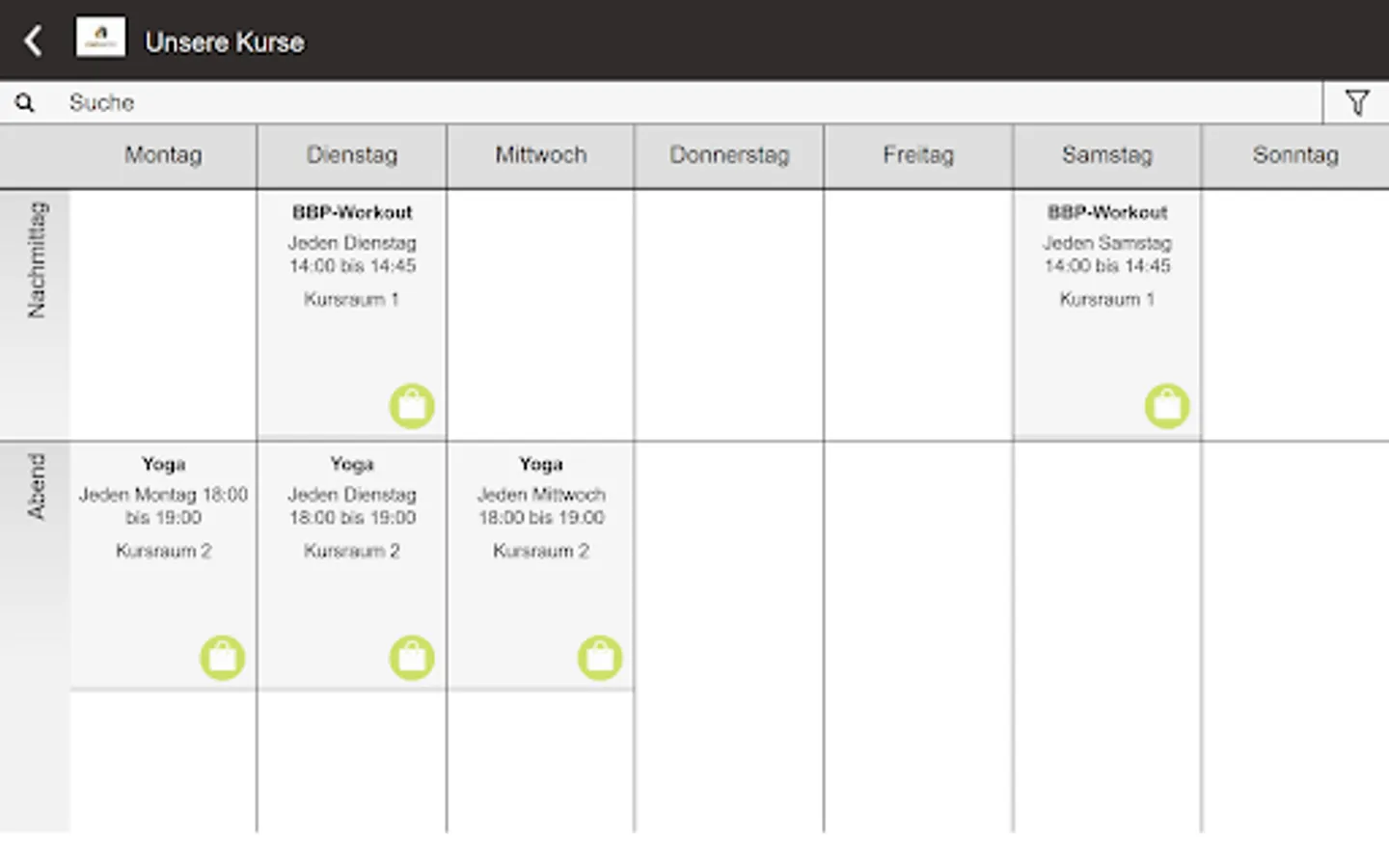Tap the back arrow in header
This screenshot has width=1389, height=868.
[33, 41]
